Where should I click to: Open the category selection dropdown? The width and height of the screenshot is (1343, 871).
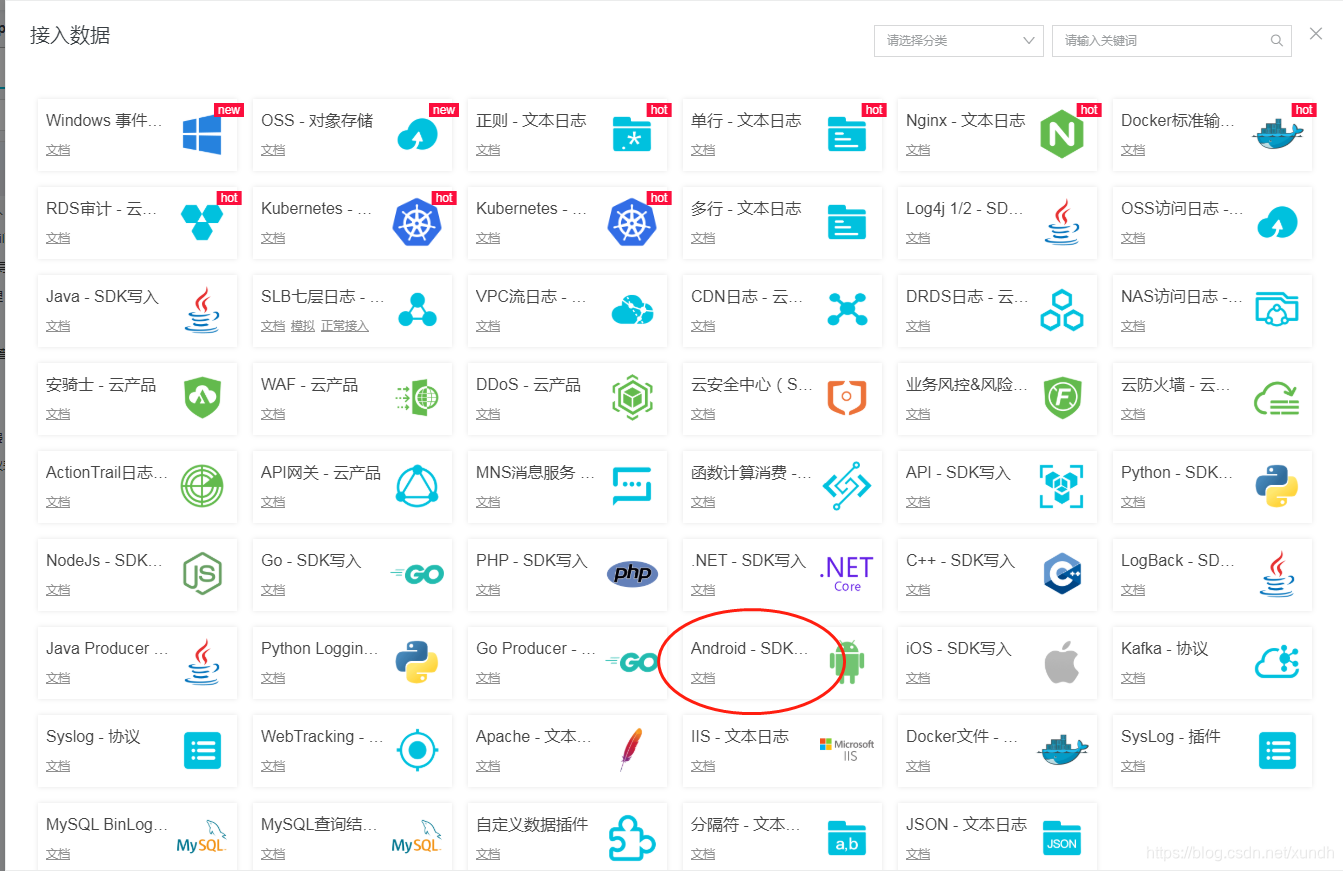(x=959, y=40)
